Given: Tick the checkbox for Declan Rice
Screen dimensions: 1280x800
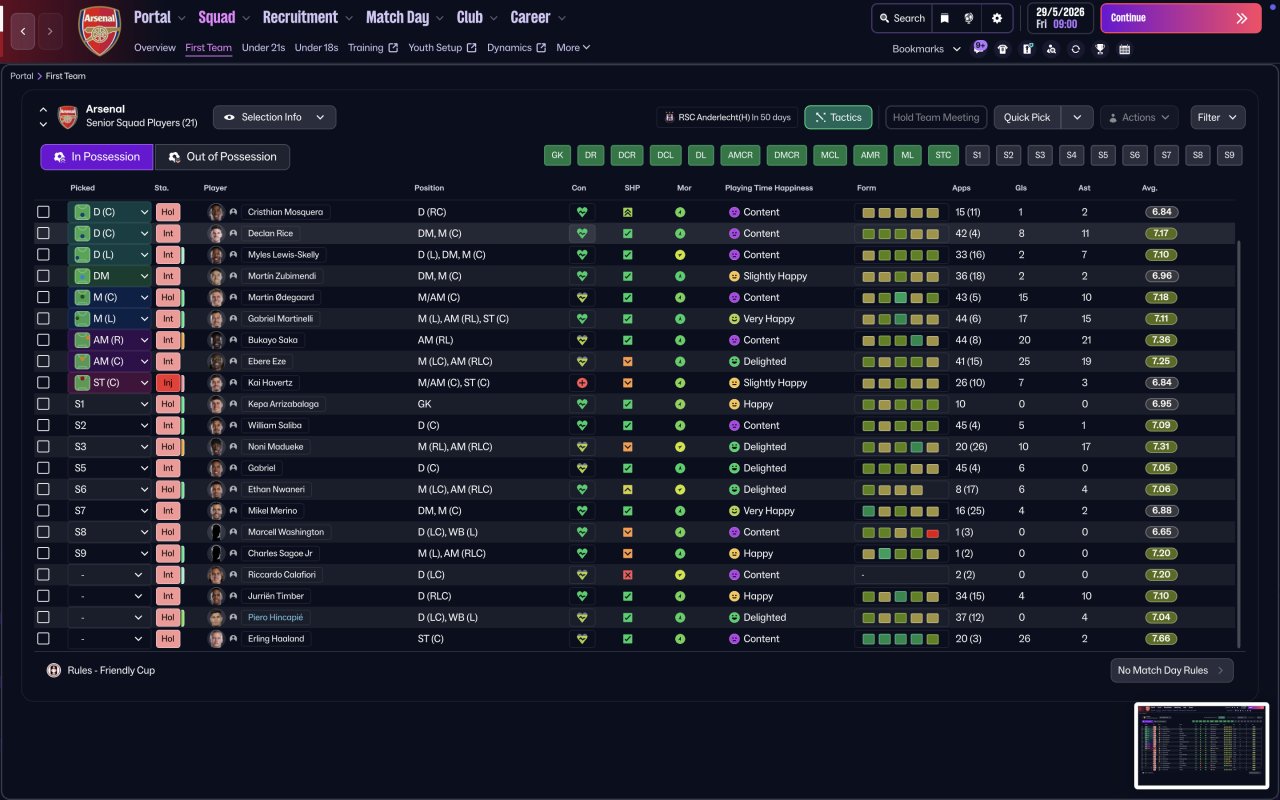Looking at the screenshot, I should pyautogui.click(x=43, y=233).
